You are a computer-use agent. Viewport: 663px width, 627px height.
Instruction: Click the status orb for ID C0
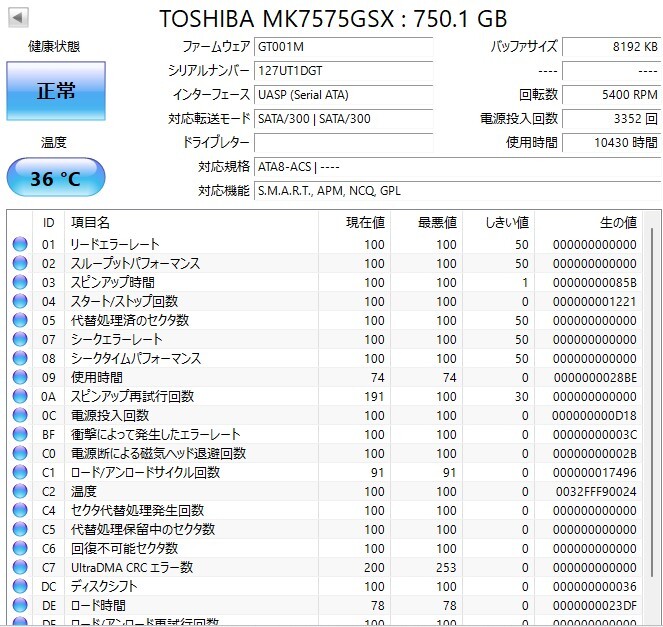click(20, 454)
